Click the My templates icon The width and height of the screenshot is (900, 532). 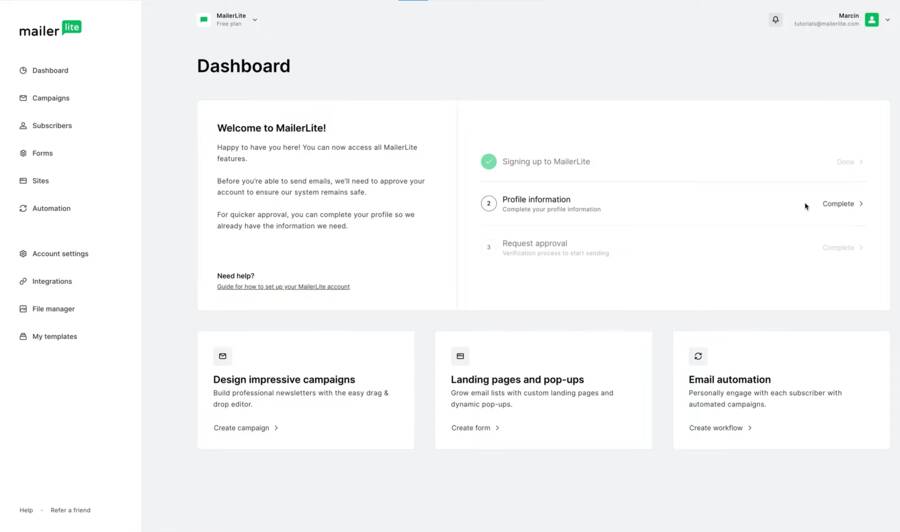[x=23, y=336]
